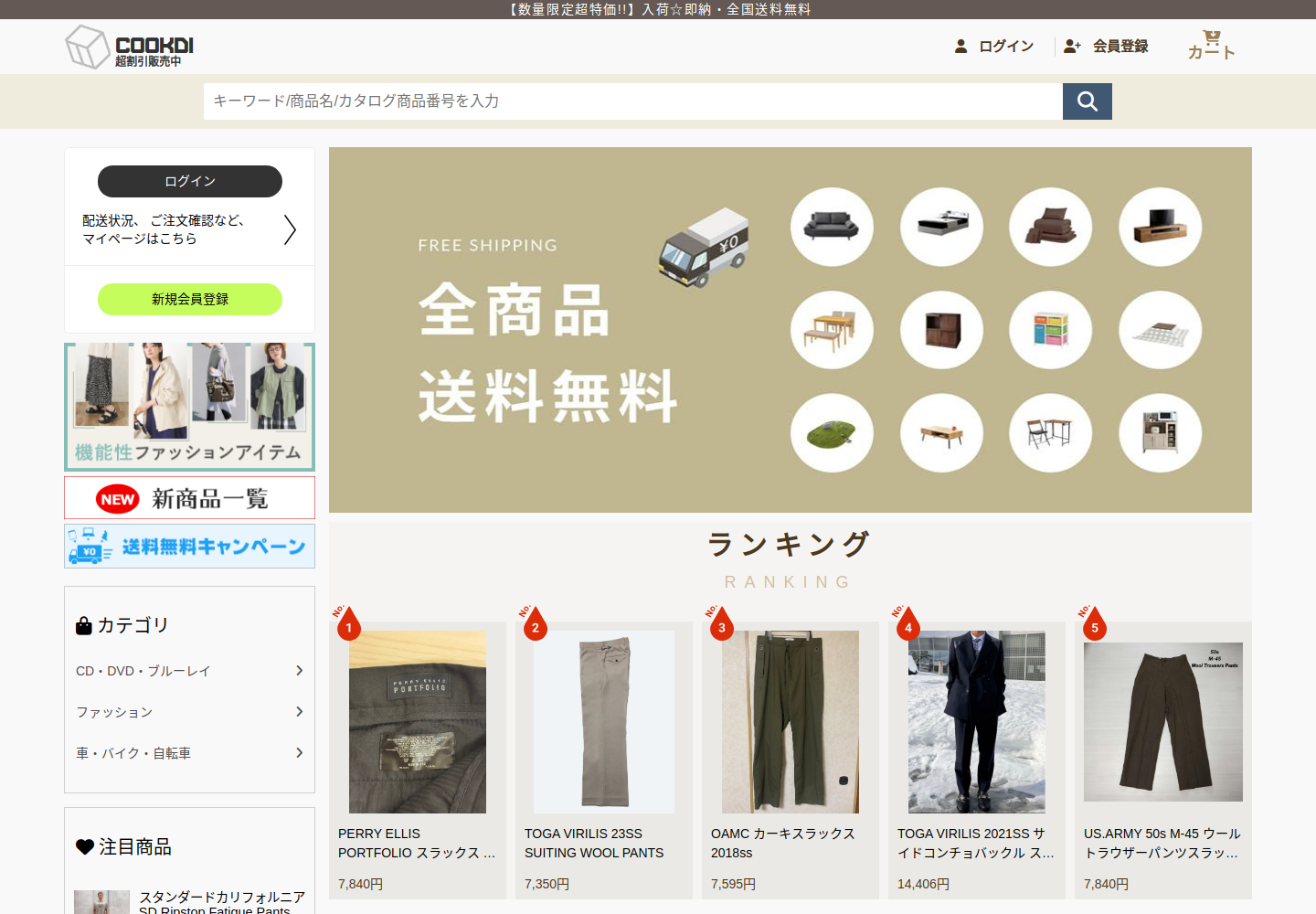
Task: Select the TV stand circle icon
Action: tap(1161, 227)
